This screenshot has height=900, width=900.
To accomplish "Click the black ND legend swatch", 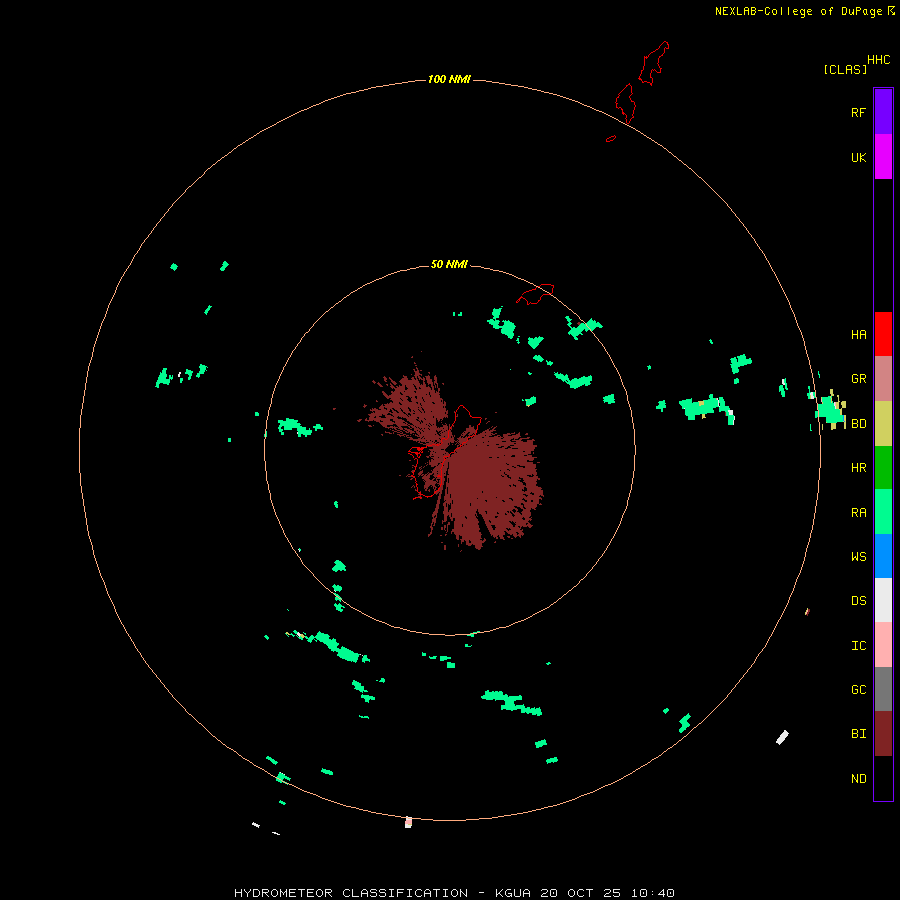I will click(x=883, y=778).
